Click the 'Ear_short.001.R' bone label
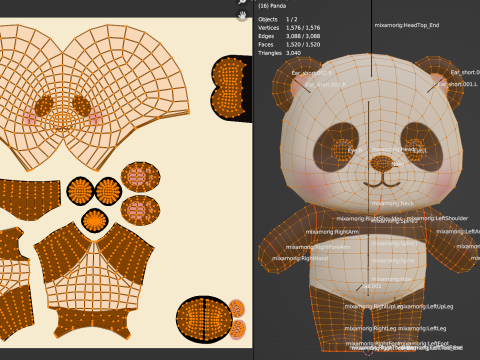 326,85
